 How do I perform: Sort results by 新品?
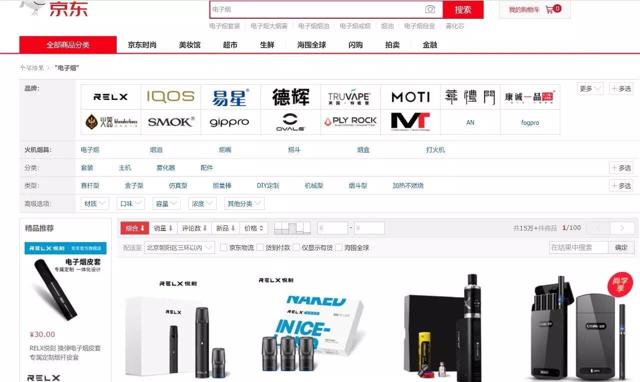point(225,228)
